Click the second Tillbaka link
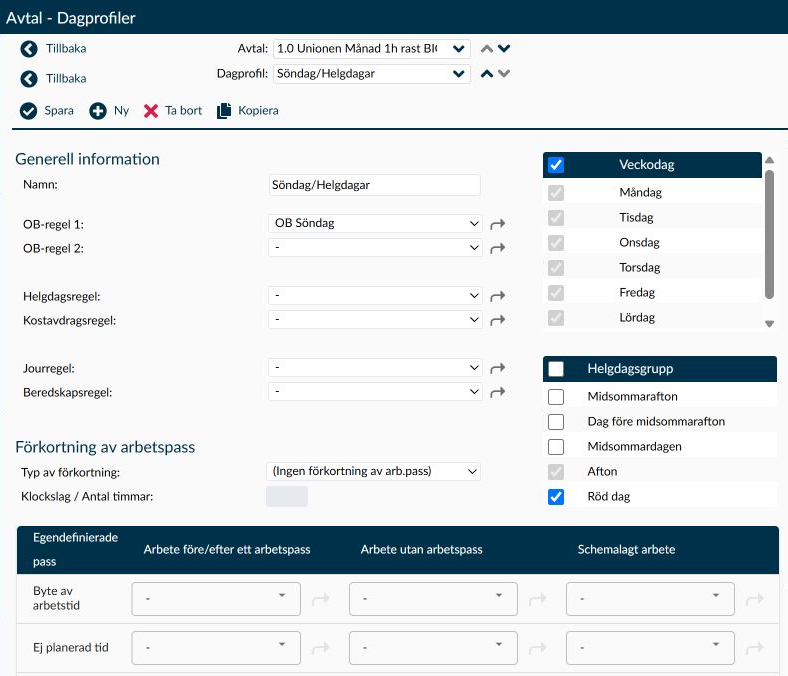 (x=66, y=78)
